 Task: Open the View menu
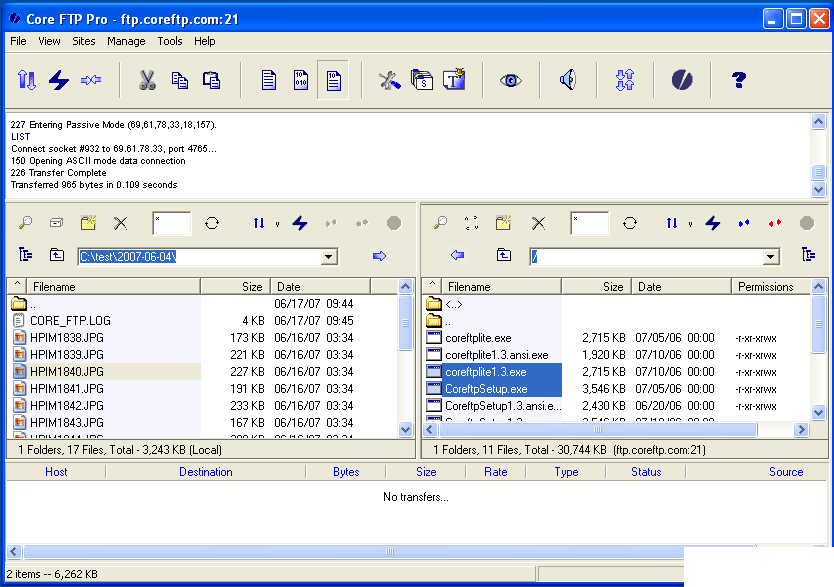(49, 41)
